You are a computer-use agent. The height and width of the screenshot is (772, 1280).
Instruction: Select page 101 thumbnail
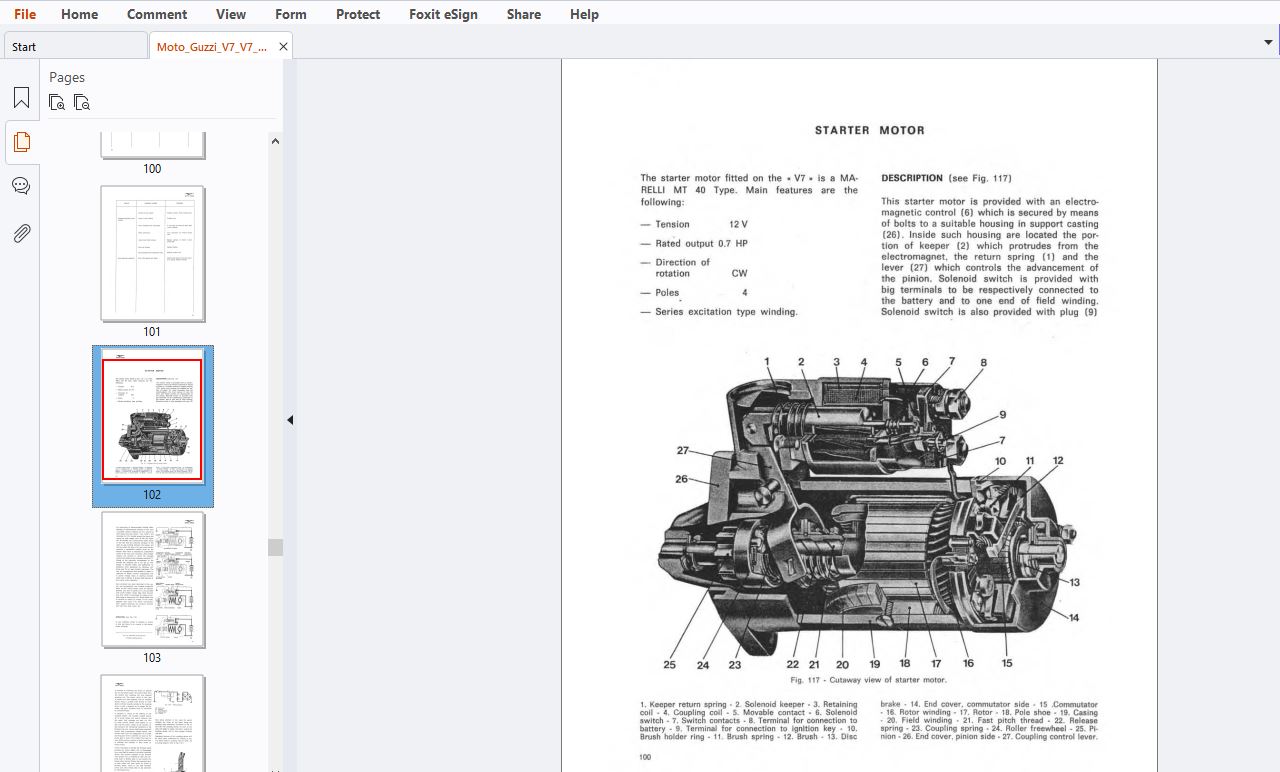153,254
